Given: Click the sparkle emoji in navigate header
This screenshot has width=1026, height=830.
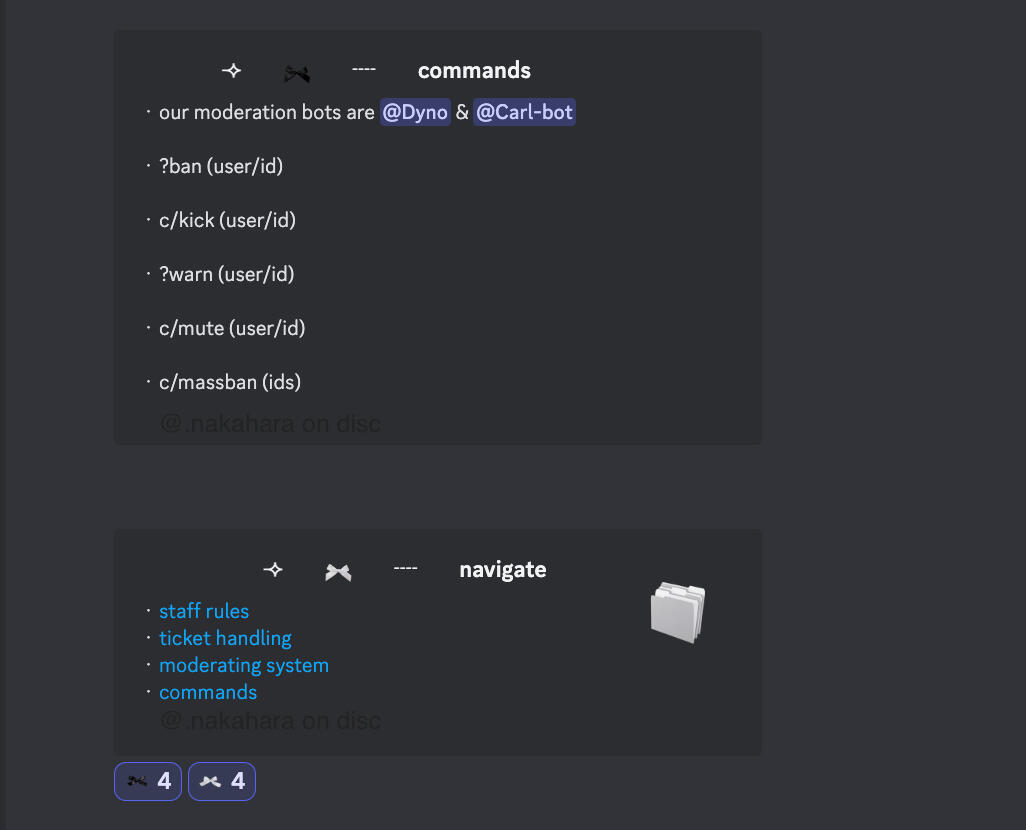Looking at the screenshot, I should (x=273, y=570).
